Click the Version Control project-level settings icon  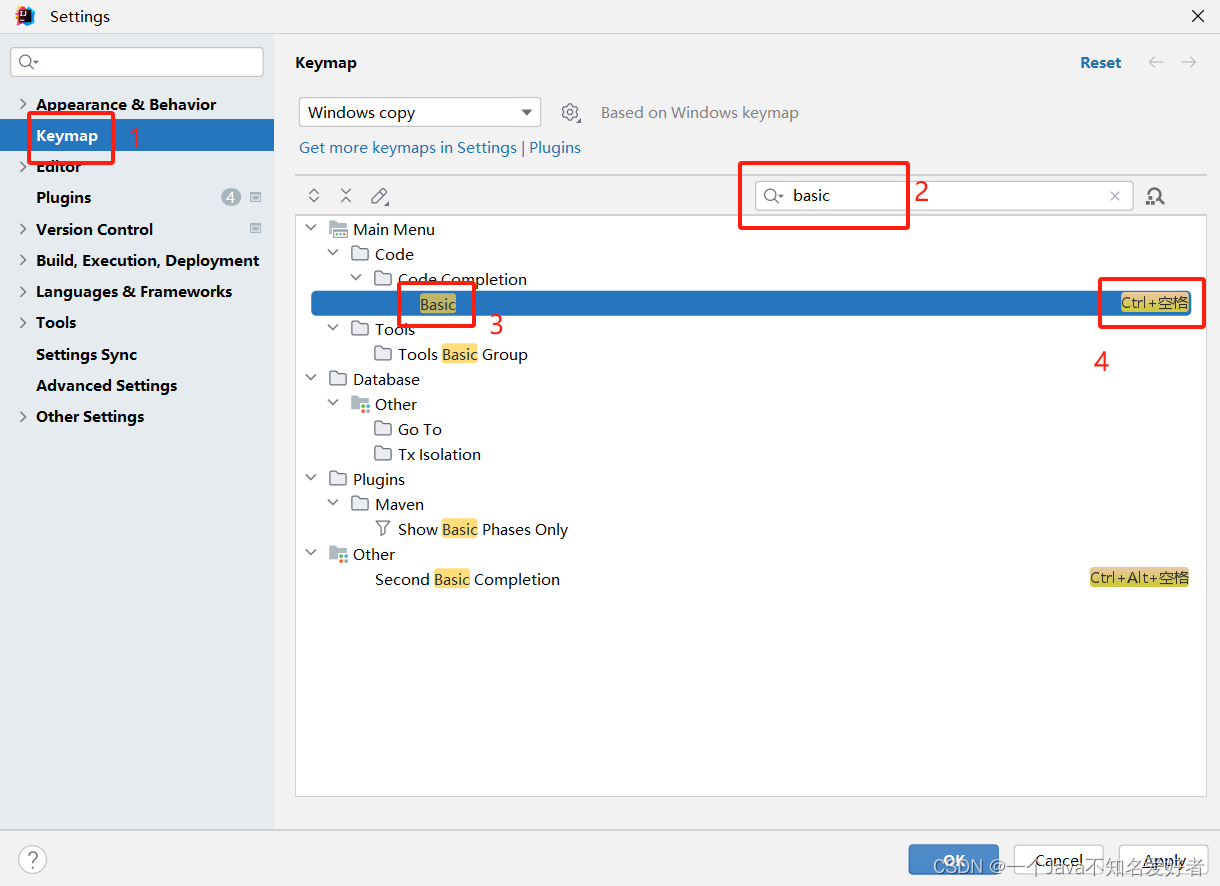(255, 229)
